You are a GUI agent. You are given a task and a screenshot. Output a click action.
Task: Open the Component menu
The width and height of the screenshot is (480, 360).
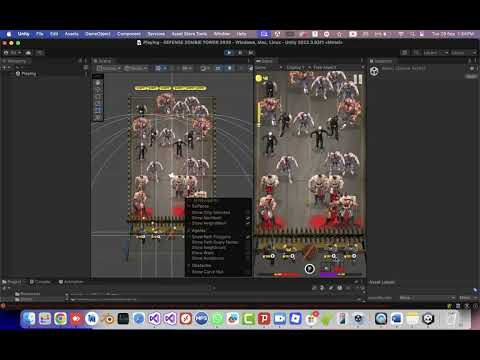click(x=129, y=34)
